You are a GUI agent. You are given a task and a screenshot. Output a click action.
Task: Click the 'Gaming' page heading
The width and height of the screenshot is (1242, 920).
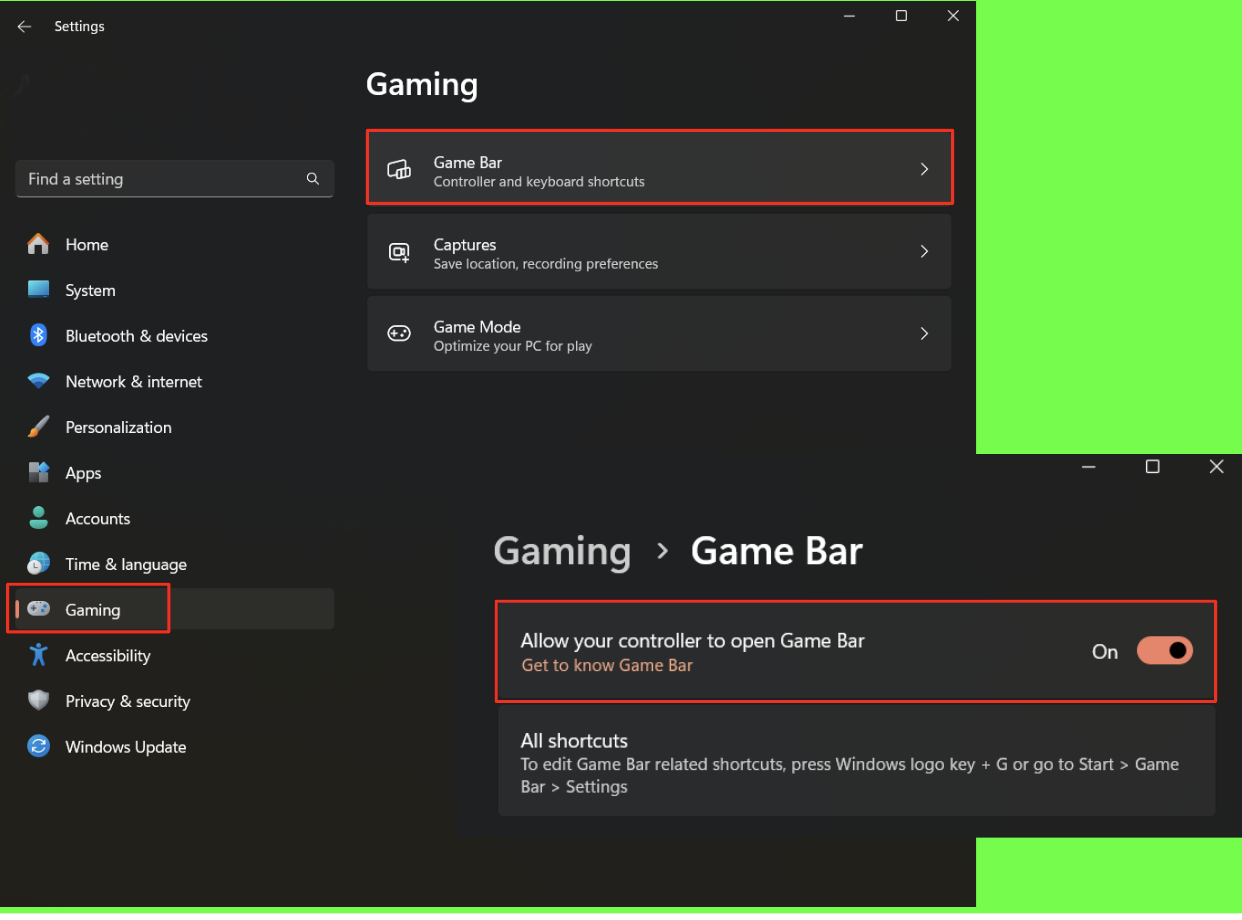421,85
